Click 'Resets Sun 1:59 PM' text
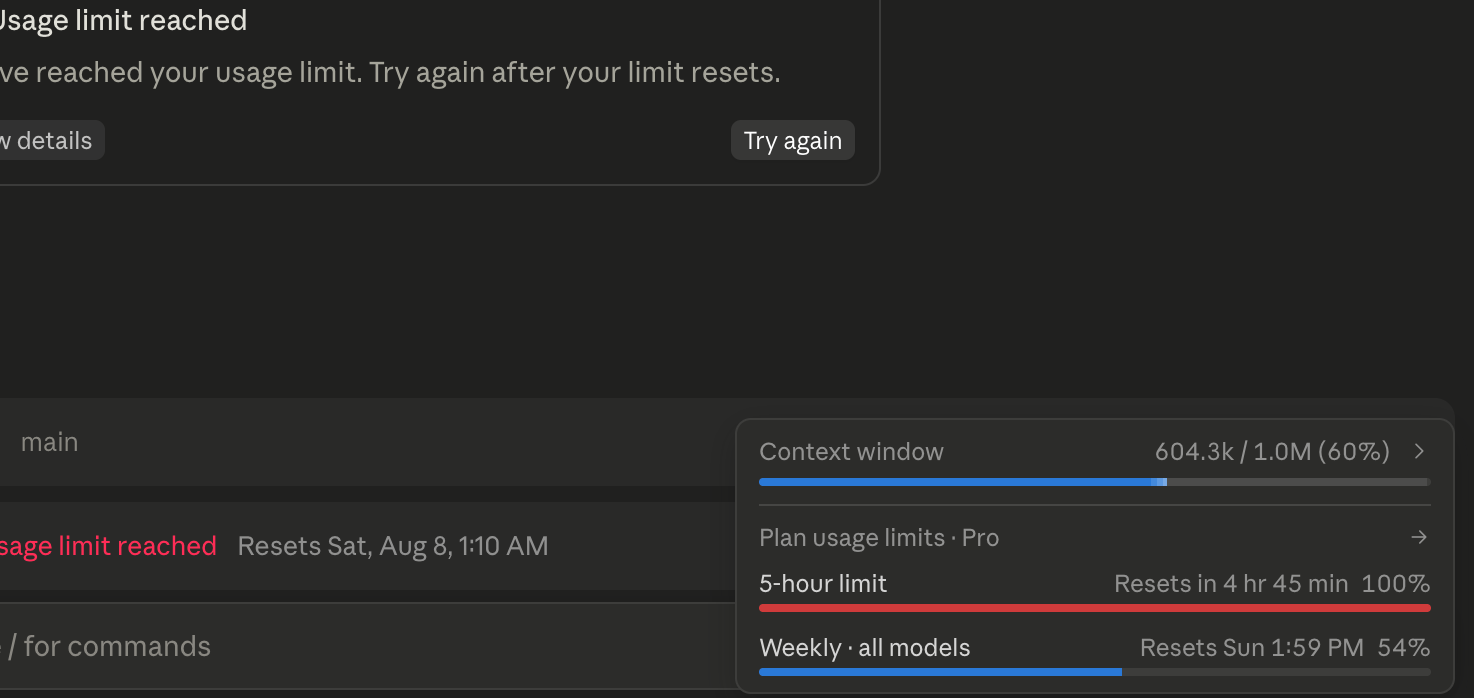 click(x=1252, y=648)
